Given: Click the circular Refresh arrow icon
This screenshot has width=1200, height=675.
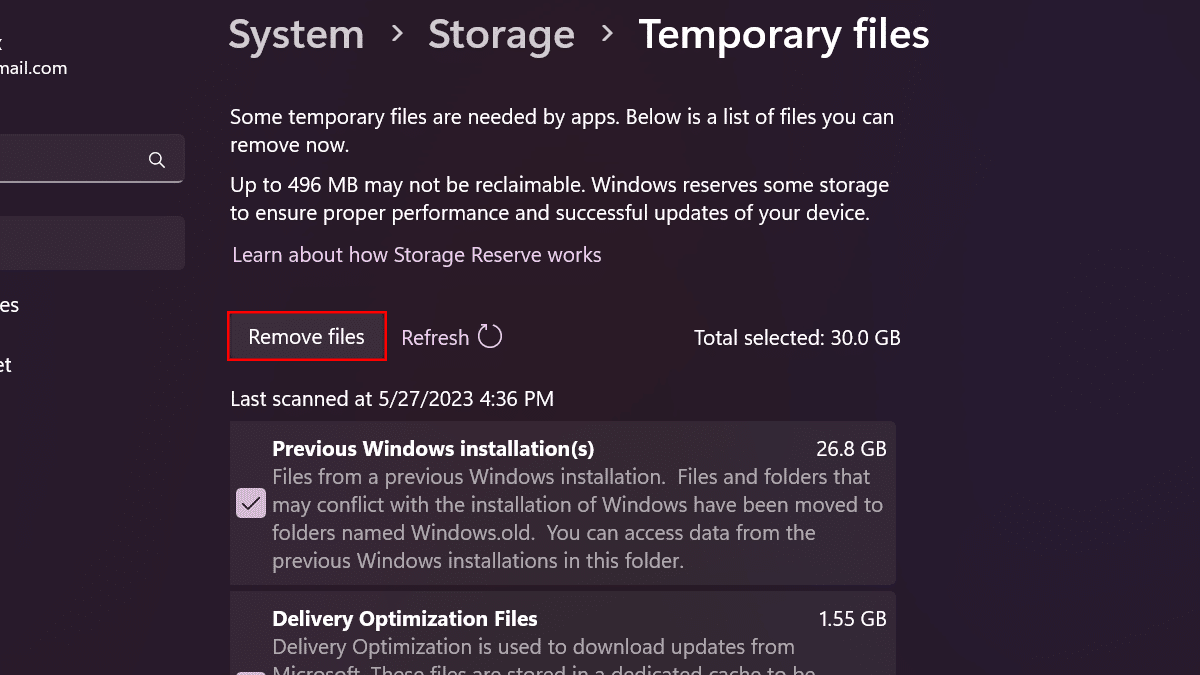Looking at the screenshot, I should coord(490,336).
